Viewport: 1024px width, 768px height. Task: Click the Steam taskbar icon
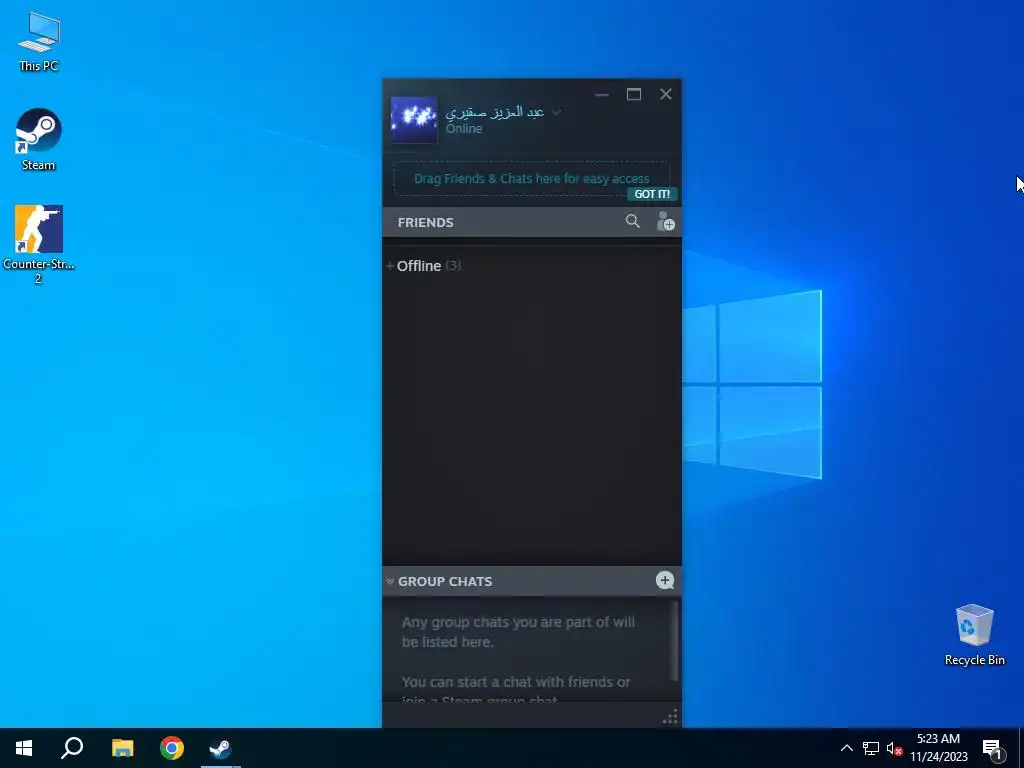click(221, 748)
